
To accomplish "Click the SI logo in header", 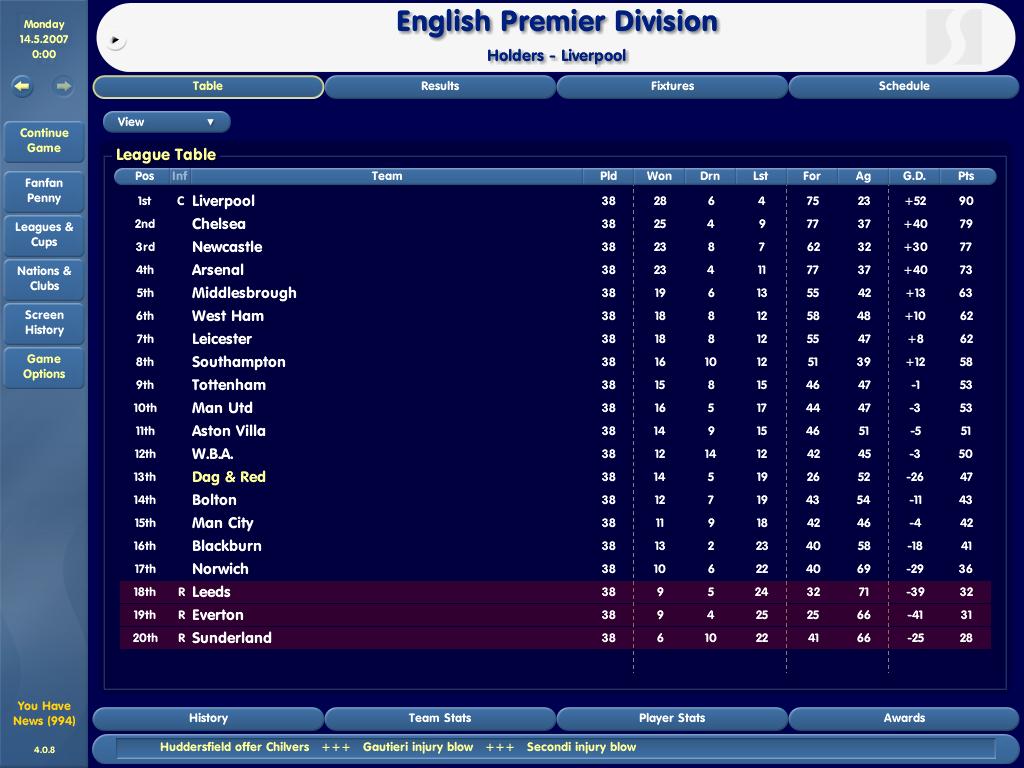I will pyautogui.click(x=953, y=37).
